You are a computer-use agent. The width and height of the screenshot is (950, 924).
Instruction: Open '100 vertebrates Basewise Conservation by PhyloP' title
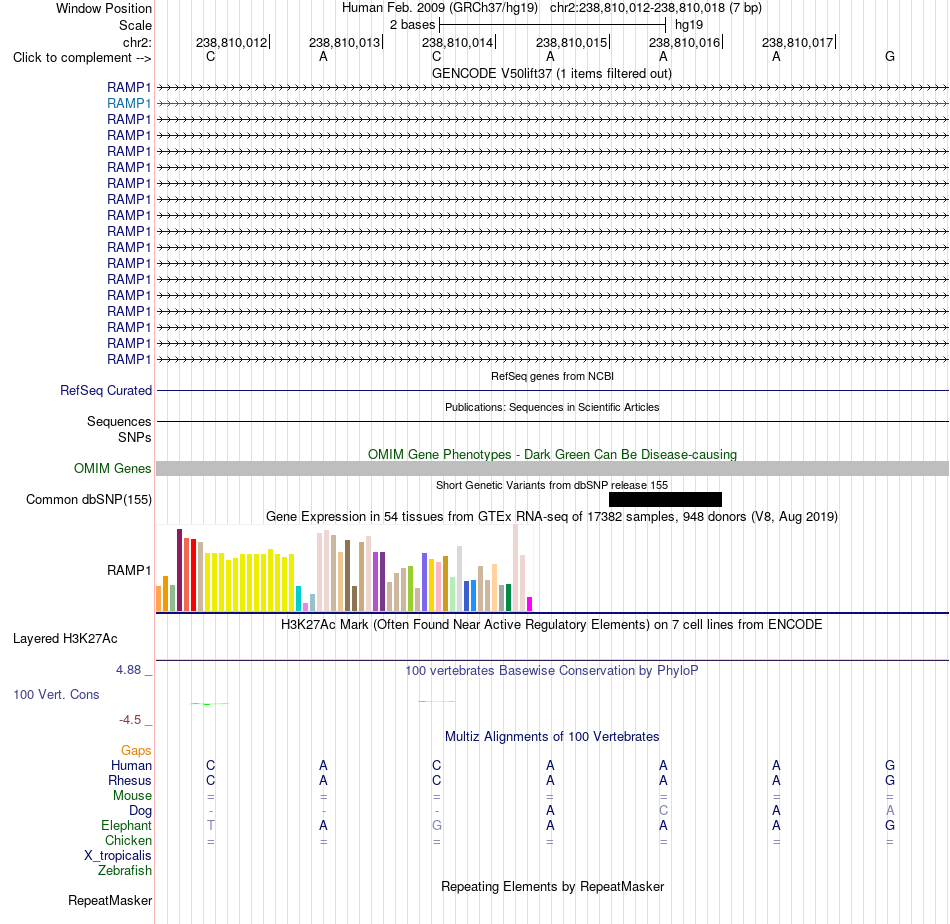pyautogui.click(x=551, y=671)
